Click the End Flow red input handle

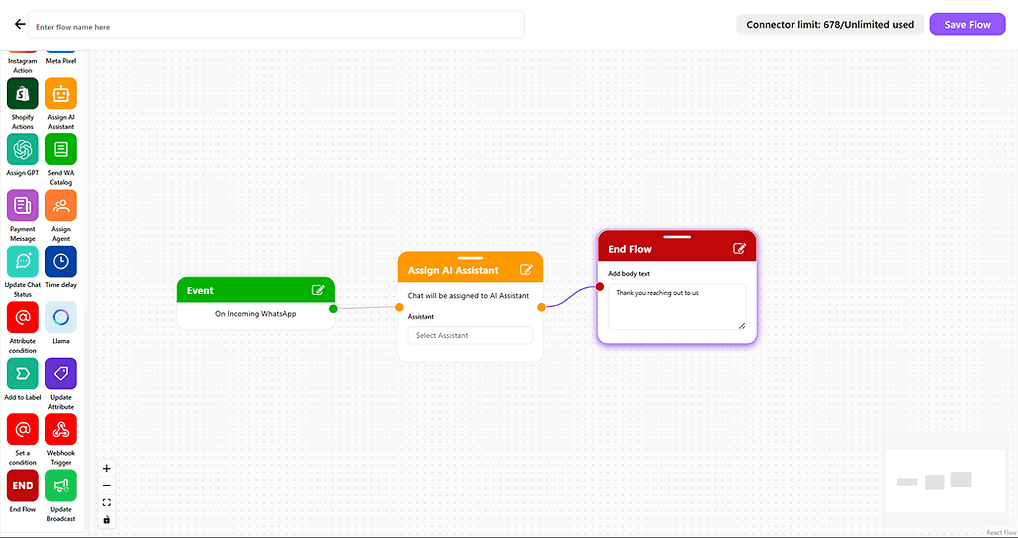pos(600,286)
